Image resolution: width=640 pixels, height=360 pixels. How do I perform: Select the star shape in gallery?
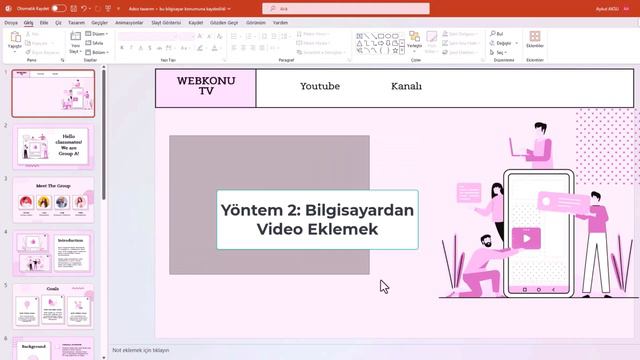point(395,51)
